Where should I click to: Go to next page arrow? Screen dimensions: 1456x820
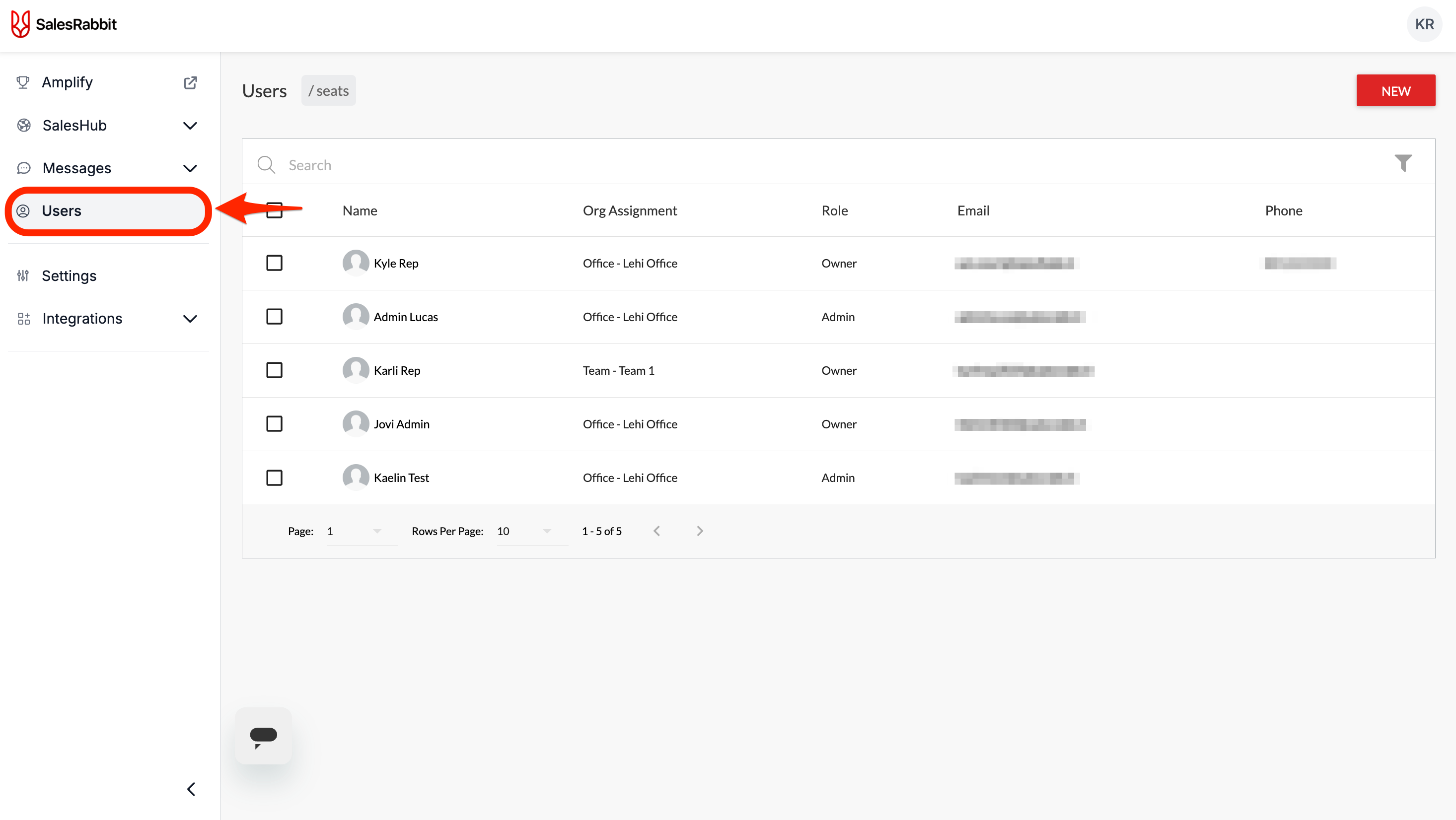click(x=700, y=531)
